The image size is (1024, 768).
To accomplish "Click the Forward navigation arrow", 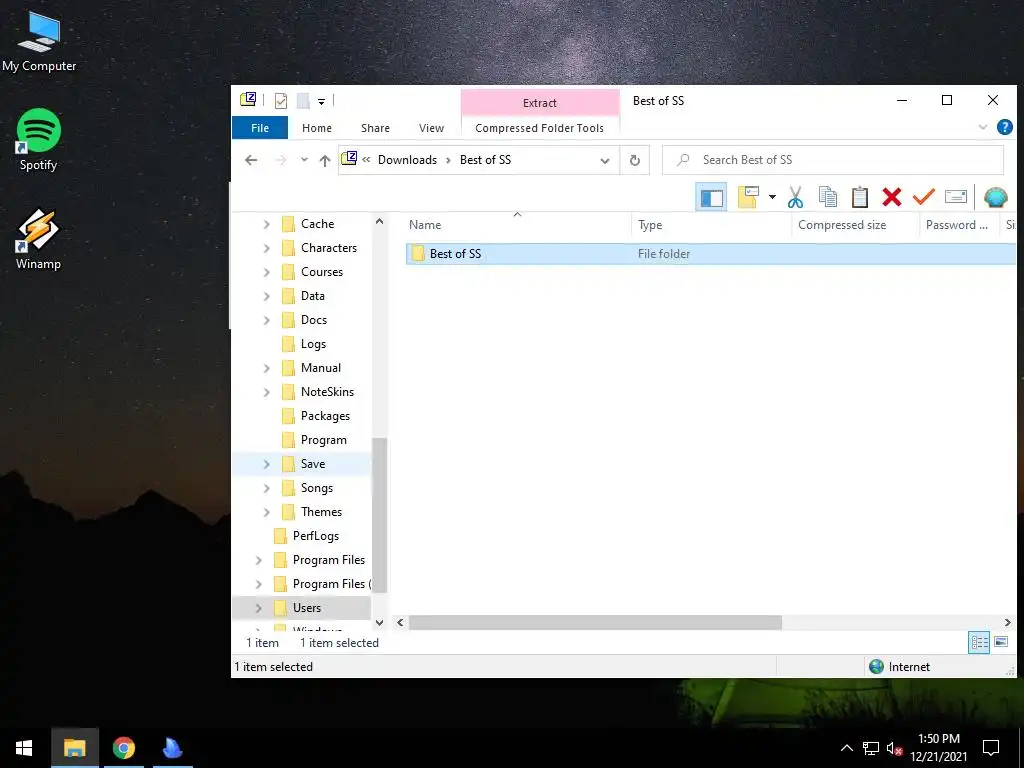I will (x=281, y=160).
